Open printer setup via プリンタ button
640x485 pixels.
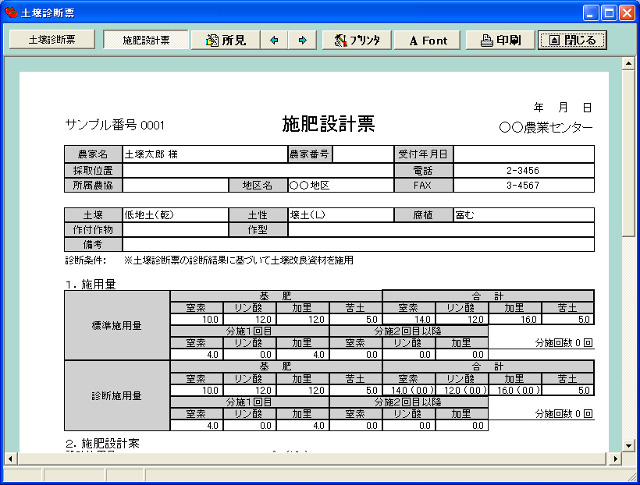(x=357, y=40)
